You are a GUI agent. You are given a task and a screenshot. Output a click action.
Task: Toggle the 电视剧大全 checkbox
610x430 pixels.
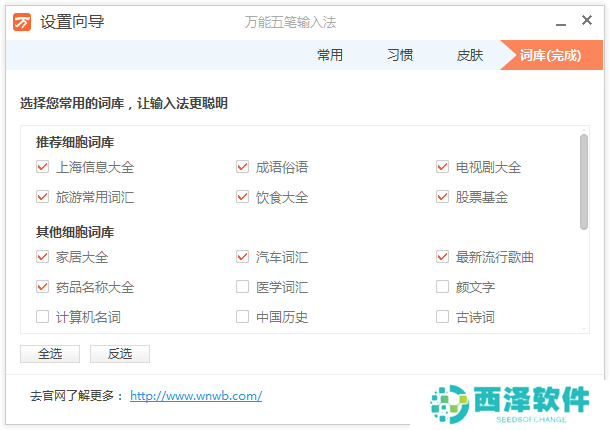pos(442,167)
